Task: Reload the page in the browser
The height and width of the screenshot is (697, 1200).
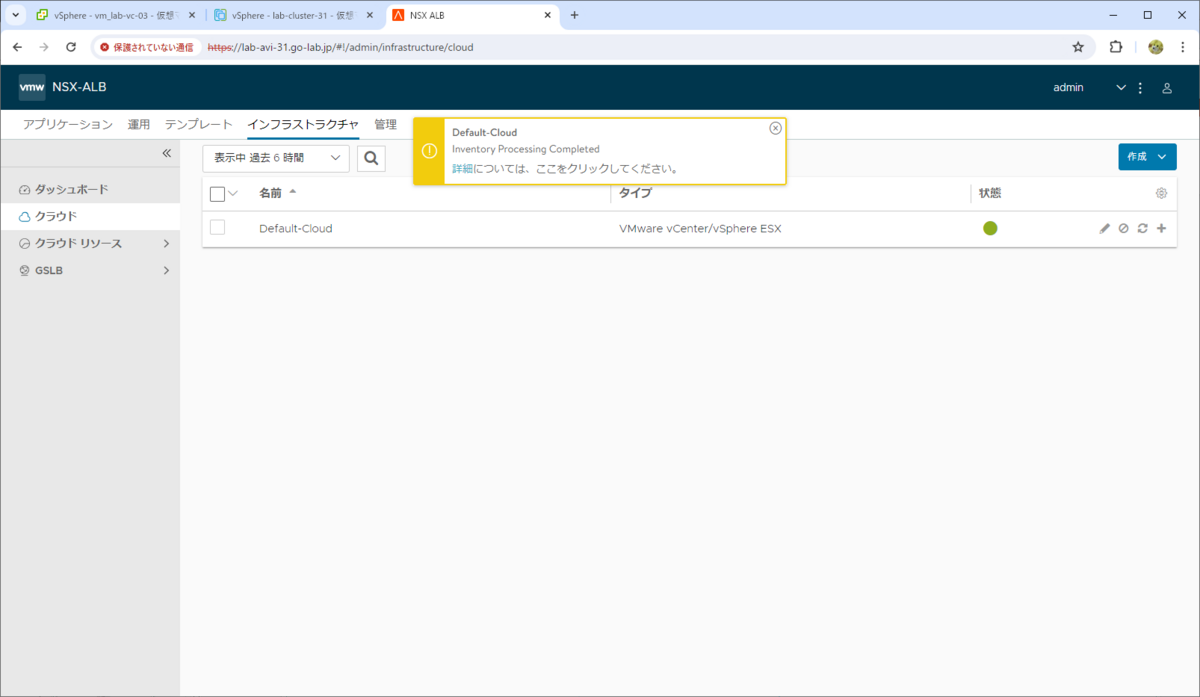Action: (x=71, y=47)
